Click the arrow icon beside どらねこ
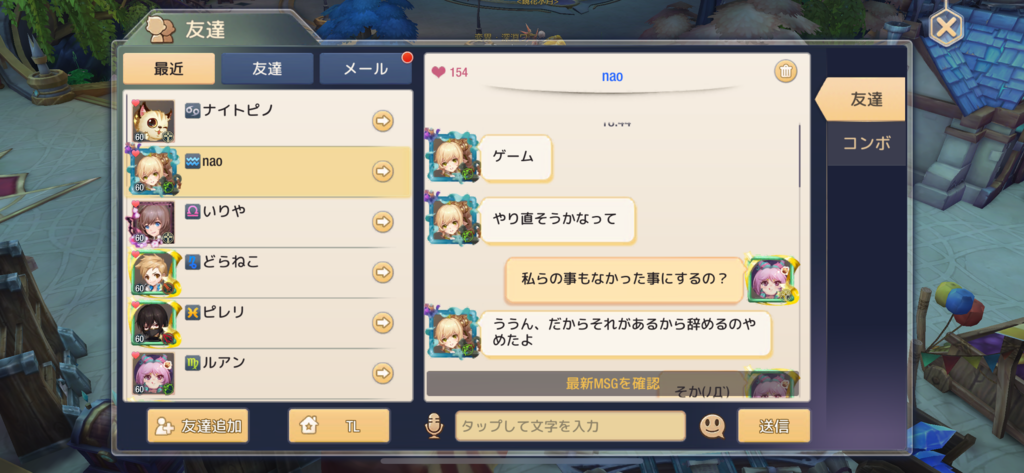The image size is (1024, 473). click(x=383, y=272)
